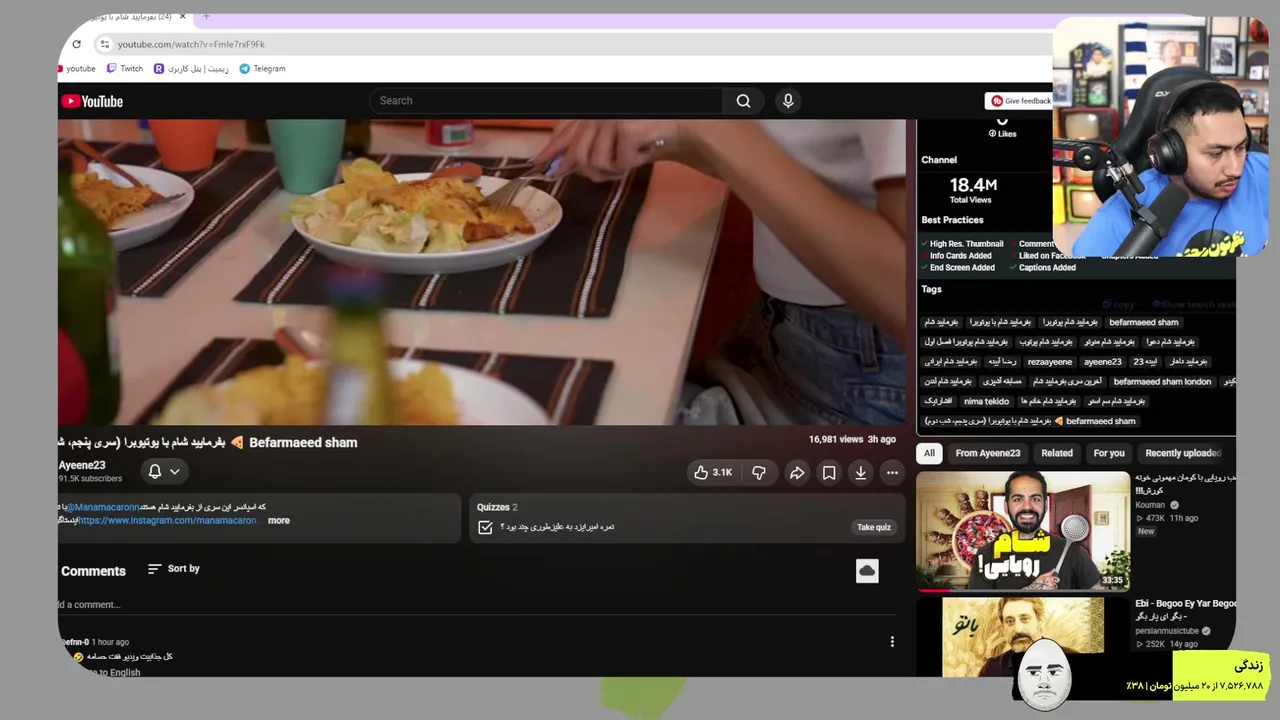Image resolution: width=1280 pixels, height=720 pixels.
Task: Open the youtube bookmark in bookmarks bar
Action: click(x=77, y=69)
